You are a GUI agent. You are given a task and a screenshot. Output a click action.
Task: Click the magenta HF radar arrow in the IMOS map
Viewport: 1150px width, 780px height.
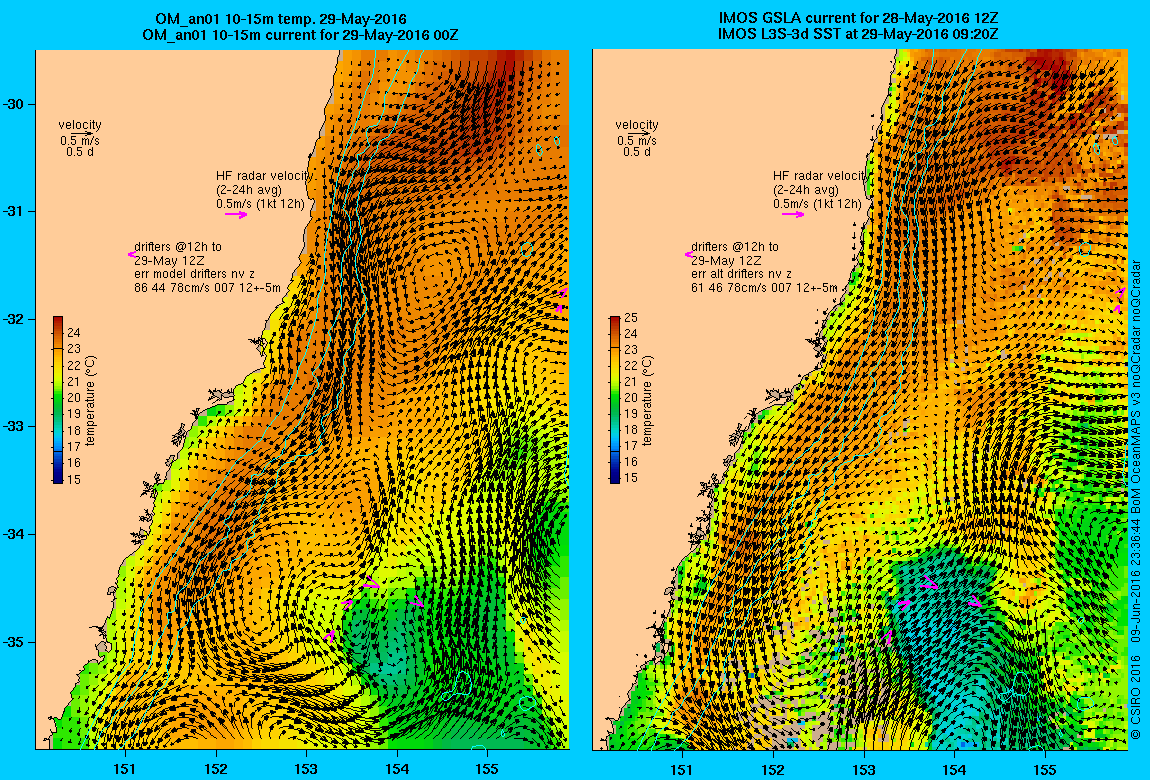(x=793, y=215)
